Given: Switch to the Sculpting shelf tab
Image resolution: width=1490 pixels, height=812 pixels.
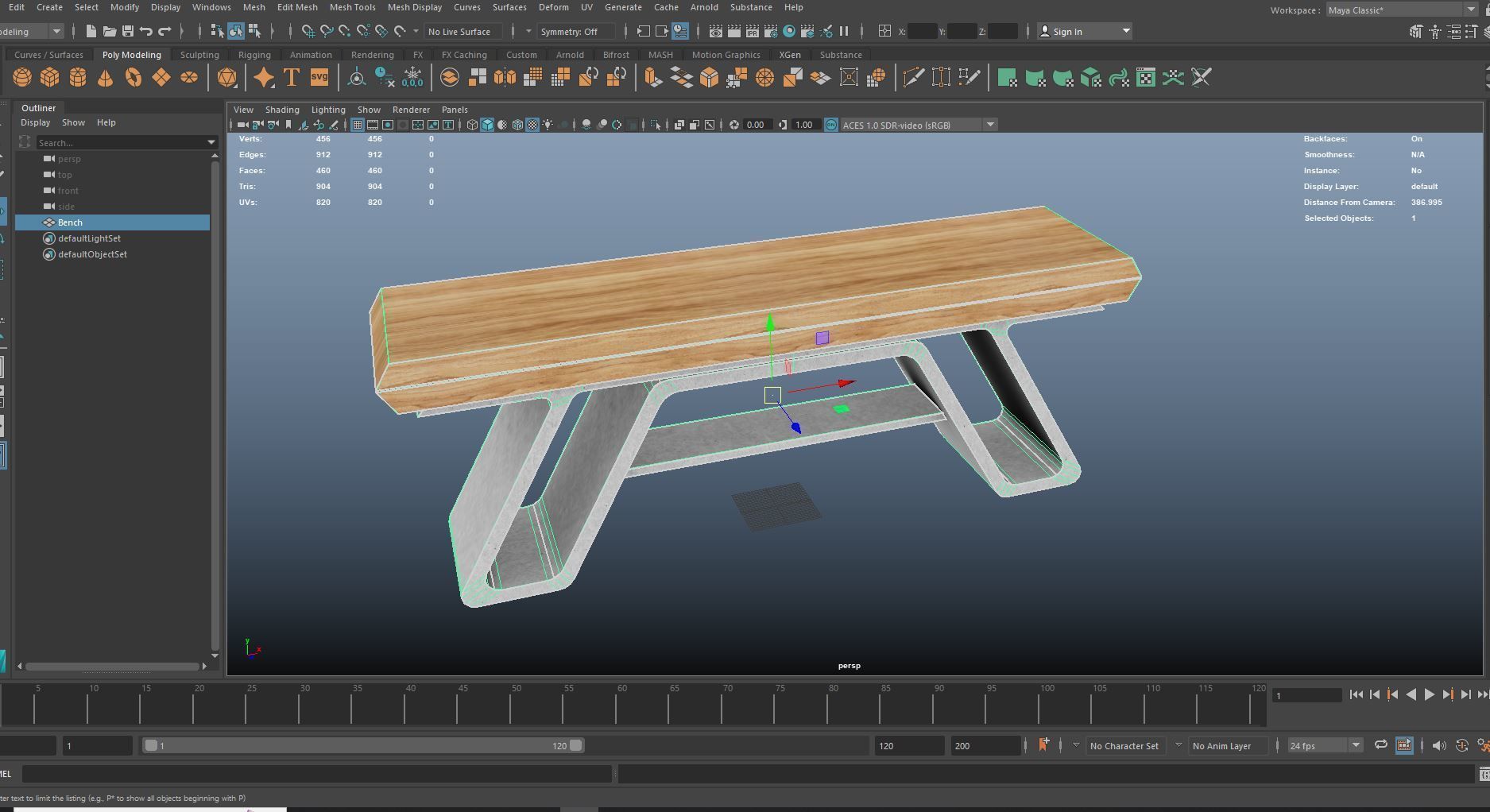Looking at the screenshot, I should pyautogui.click(x=199, y=55).
